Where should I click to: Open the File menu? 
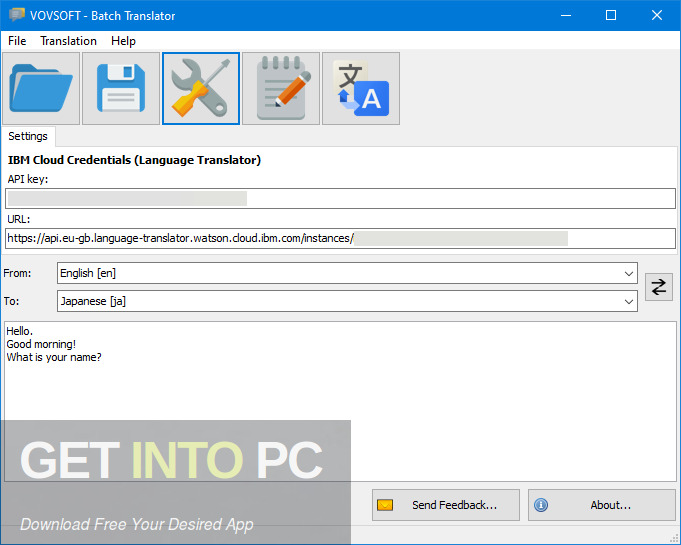pos(17,41)
